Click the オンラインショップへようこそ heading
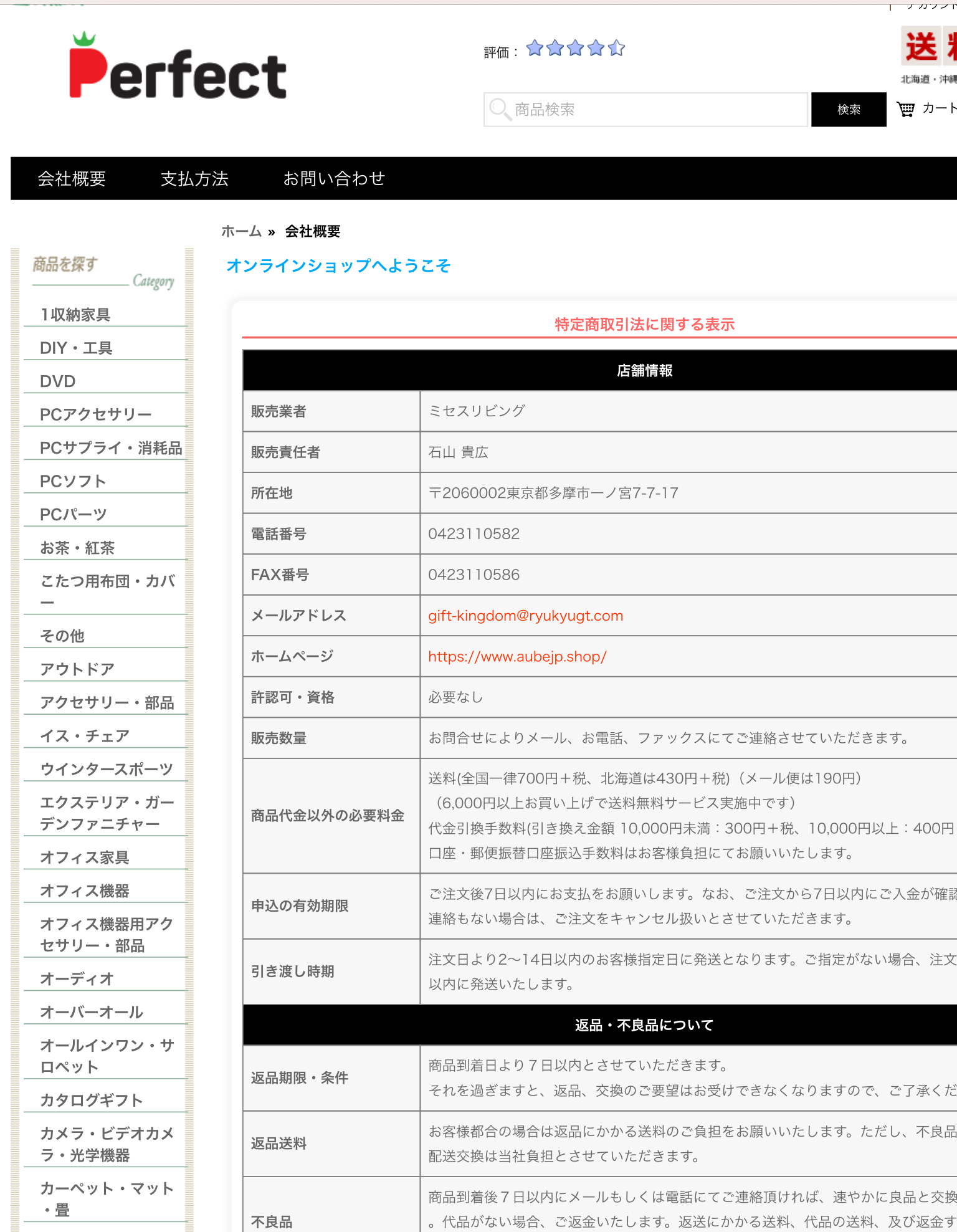957x1232 pixels. click(338, 266)
